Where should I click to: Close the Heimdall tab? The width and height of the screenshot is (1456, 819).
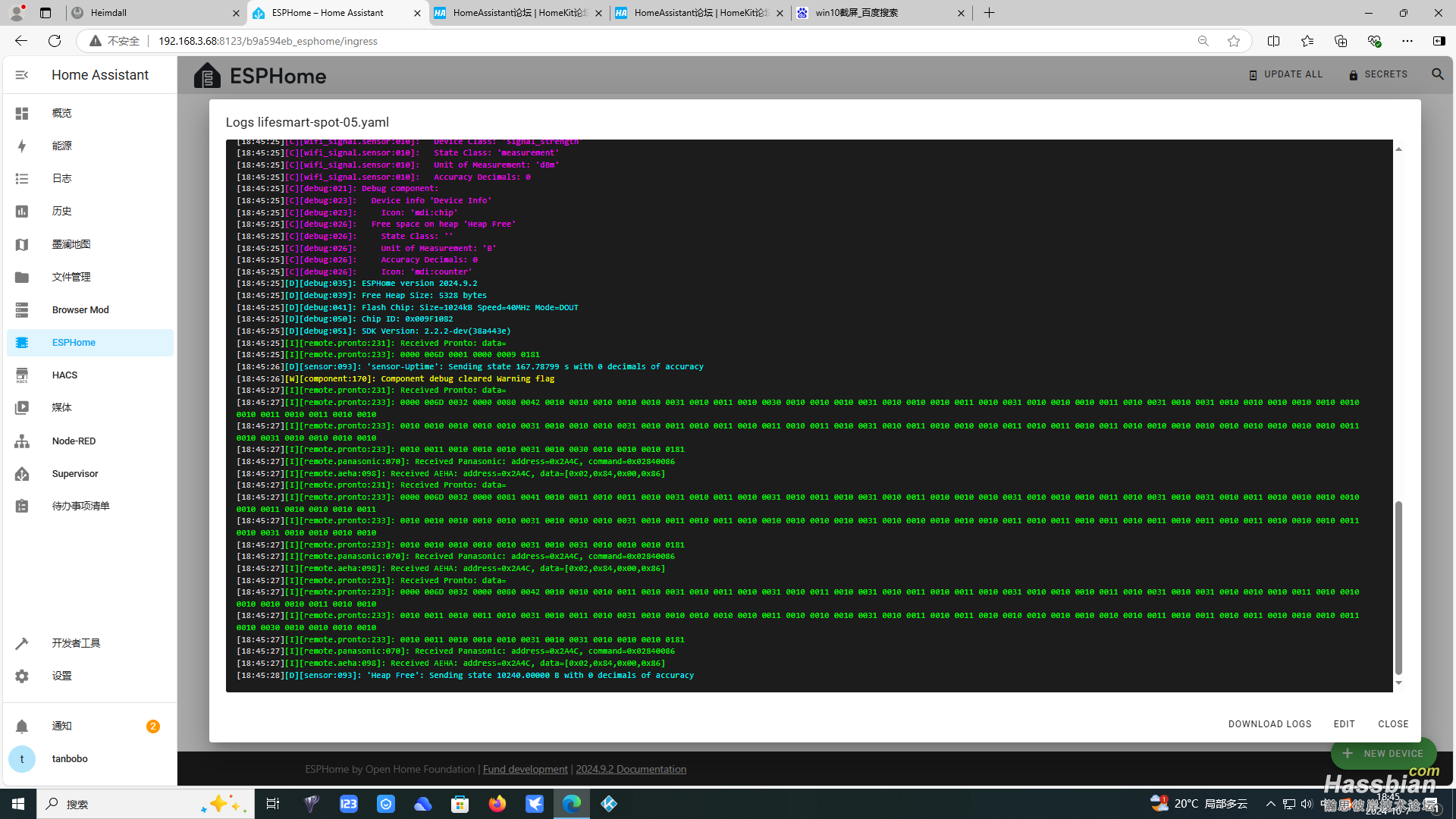pos(236,13)
